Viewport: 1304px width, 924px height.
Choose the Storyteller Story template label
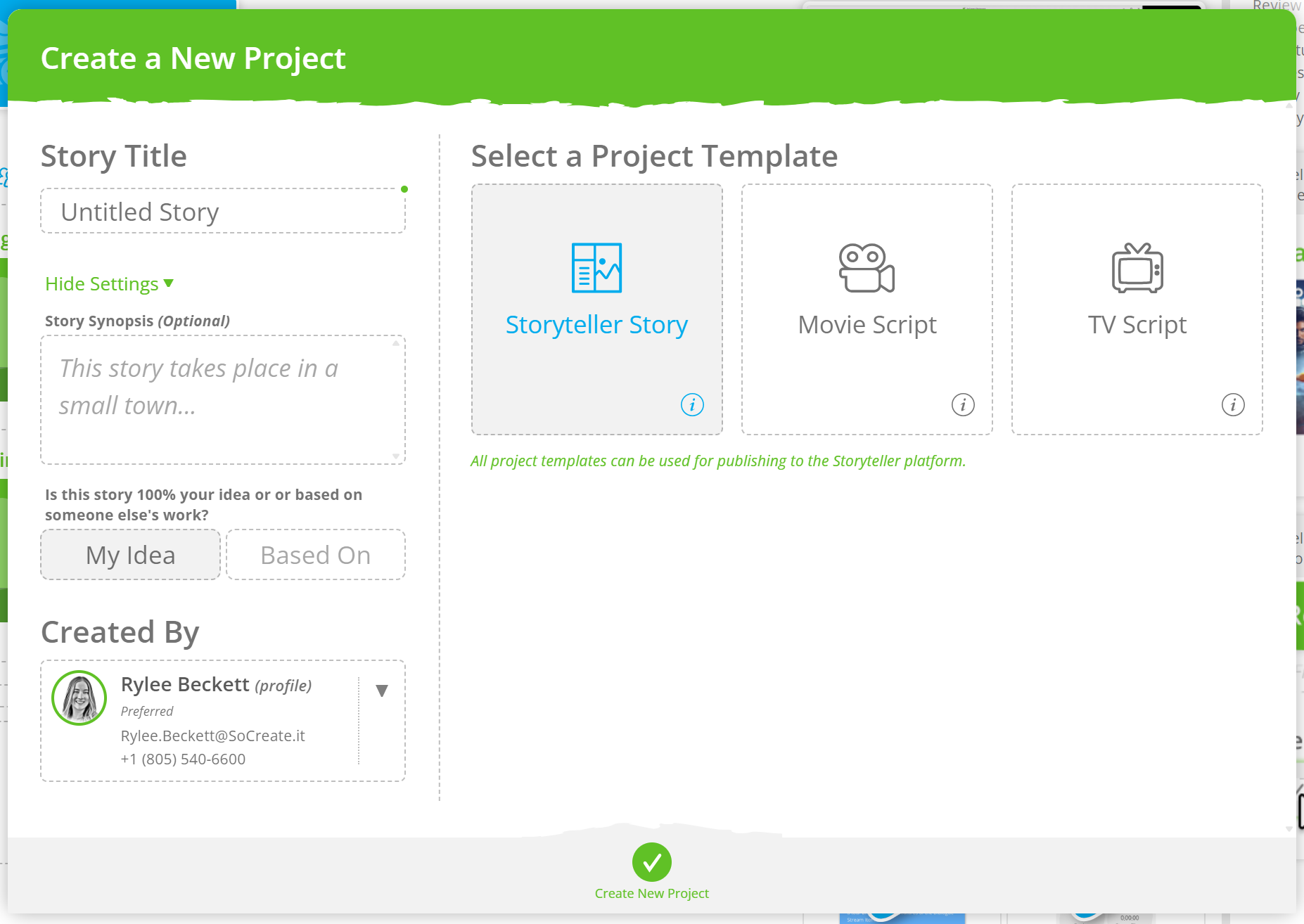click(596, 325)
